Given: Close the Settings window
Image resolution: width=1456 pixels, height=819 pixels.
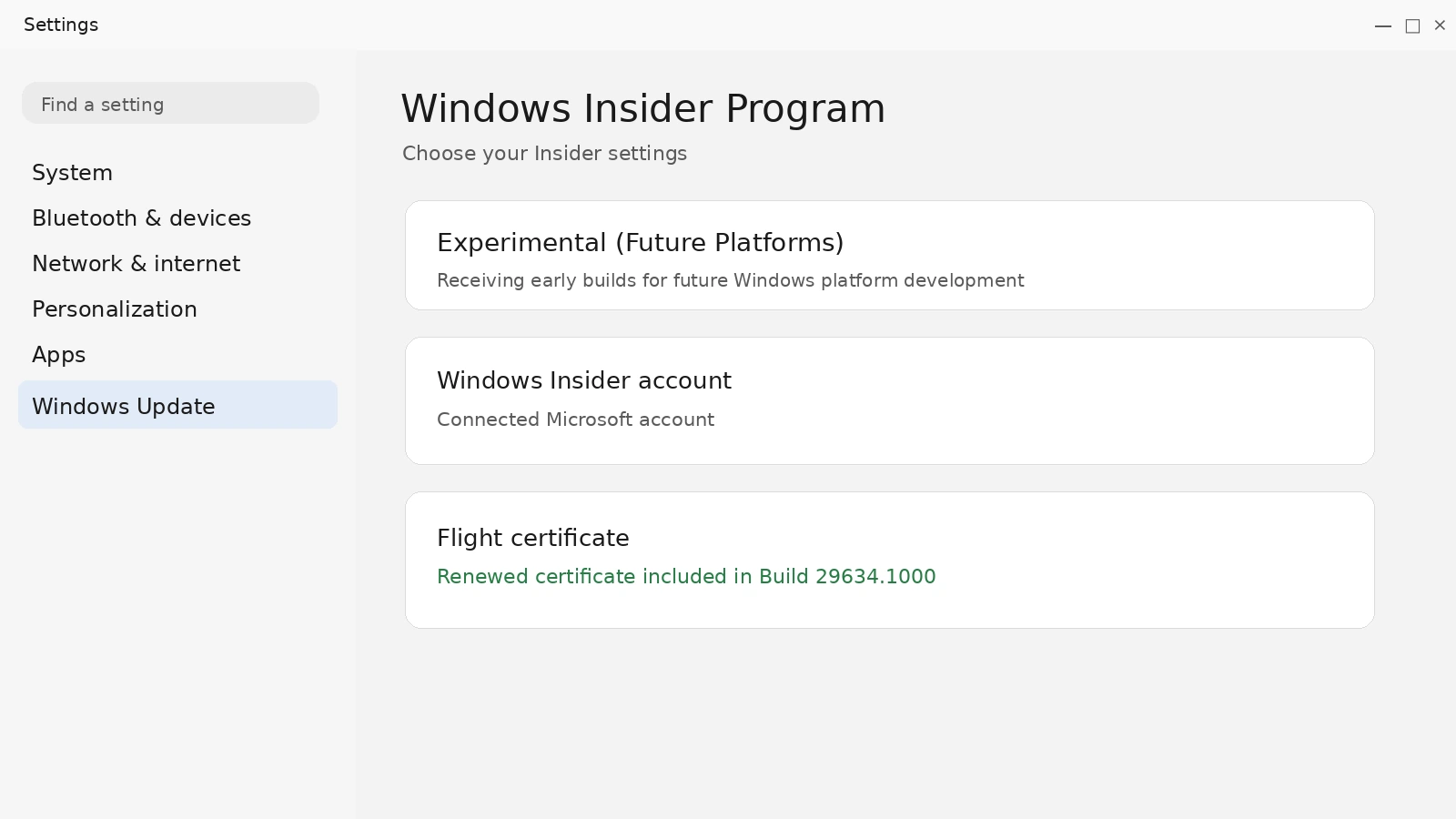Looking at the screenshot, I should point(1440,25).
